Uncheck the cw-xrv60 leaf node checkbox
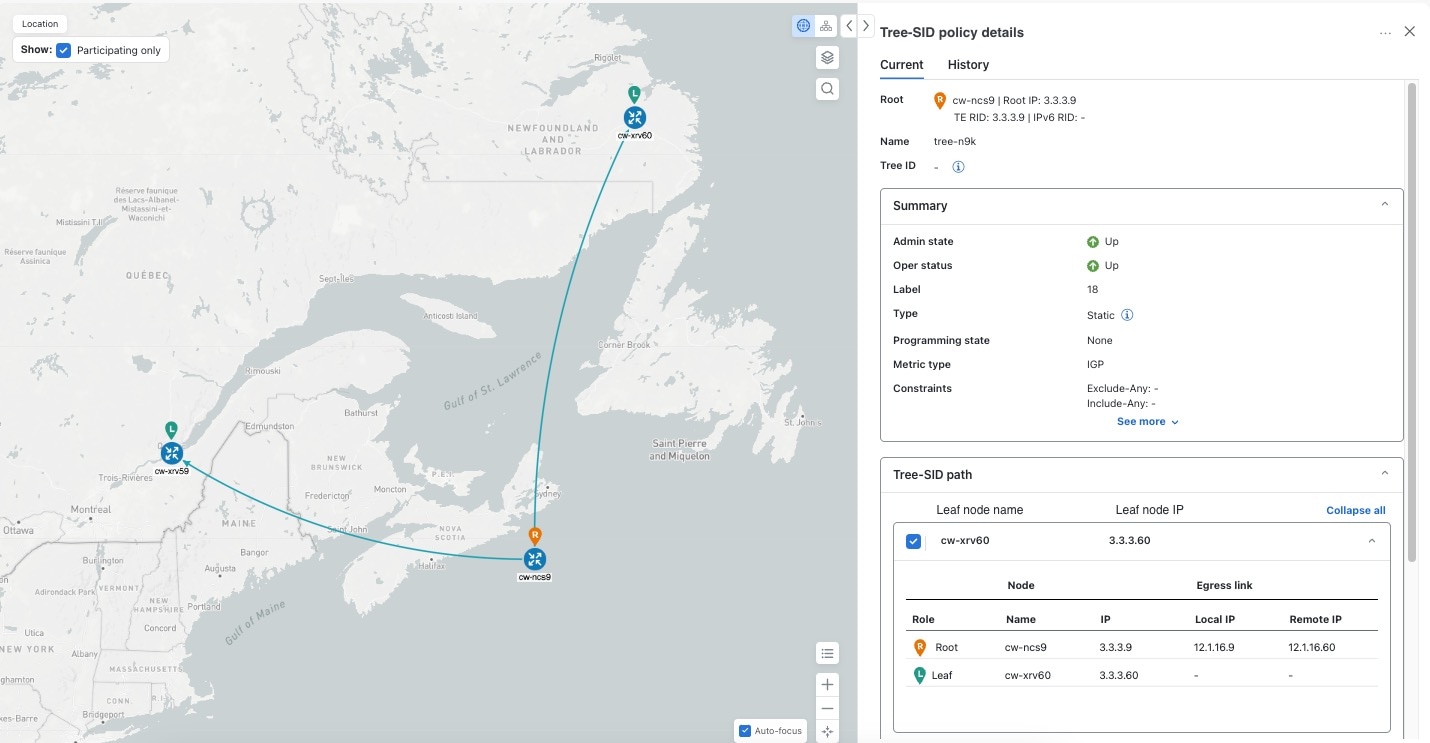Image resolution: width=1430 pixels, height=743 pixels. 913,541
